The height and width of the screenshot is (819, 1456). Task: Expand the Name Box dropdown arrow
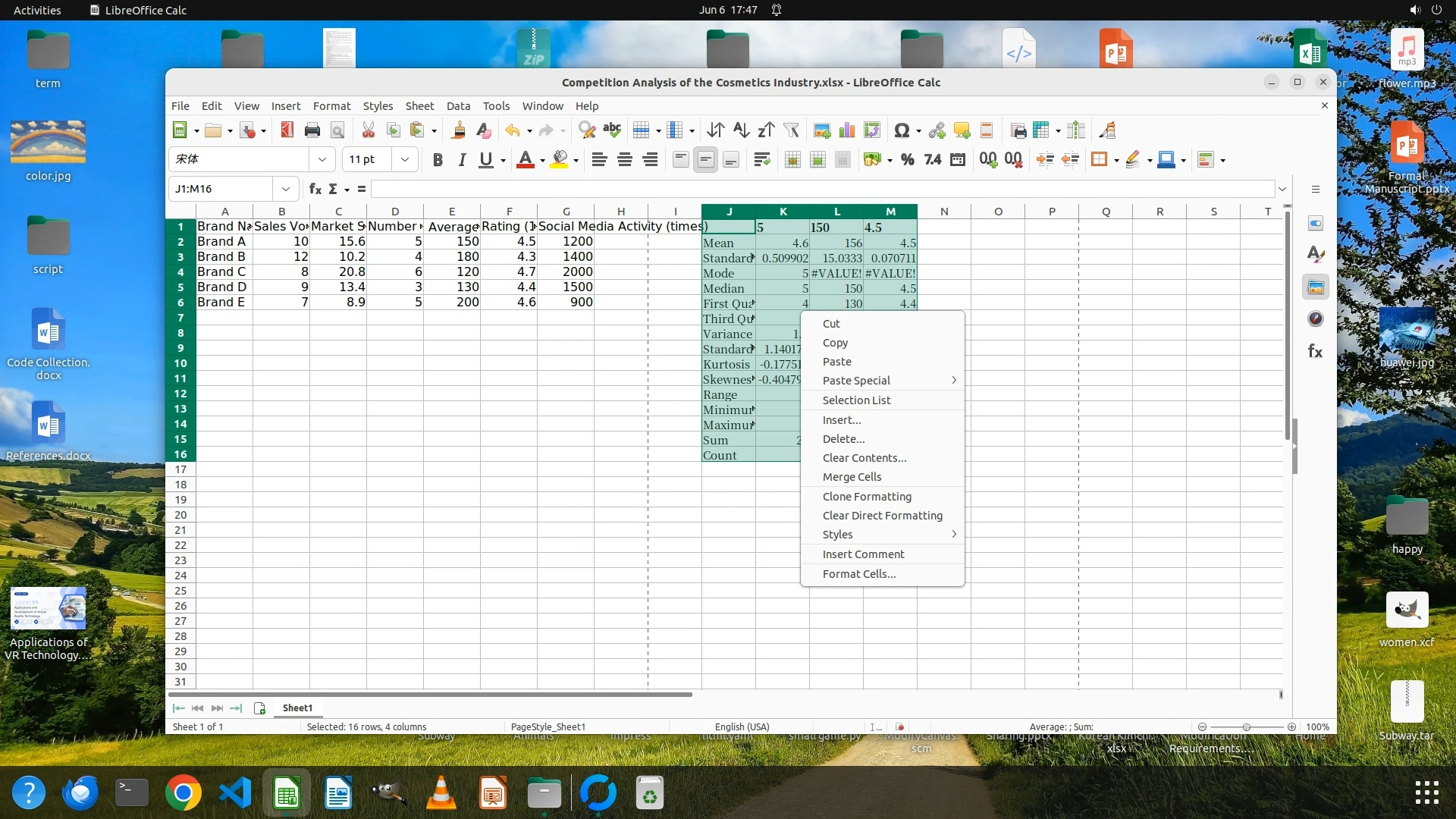click(x=286, y=189)
